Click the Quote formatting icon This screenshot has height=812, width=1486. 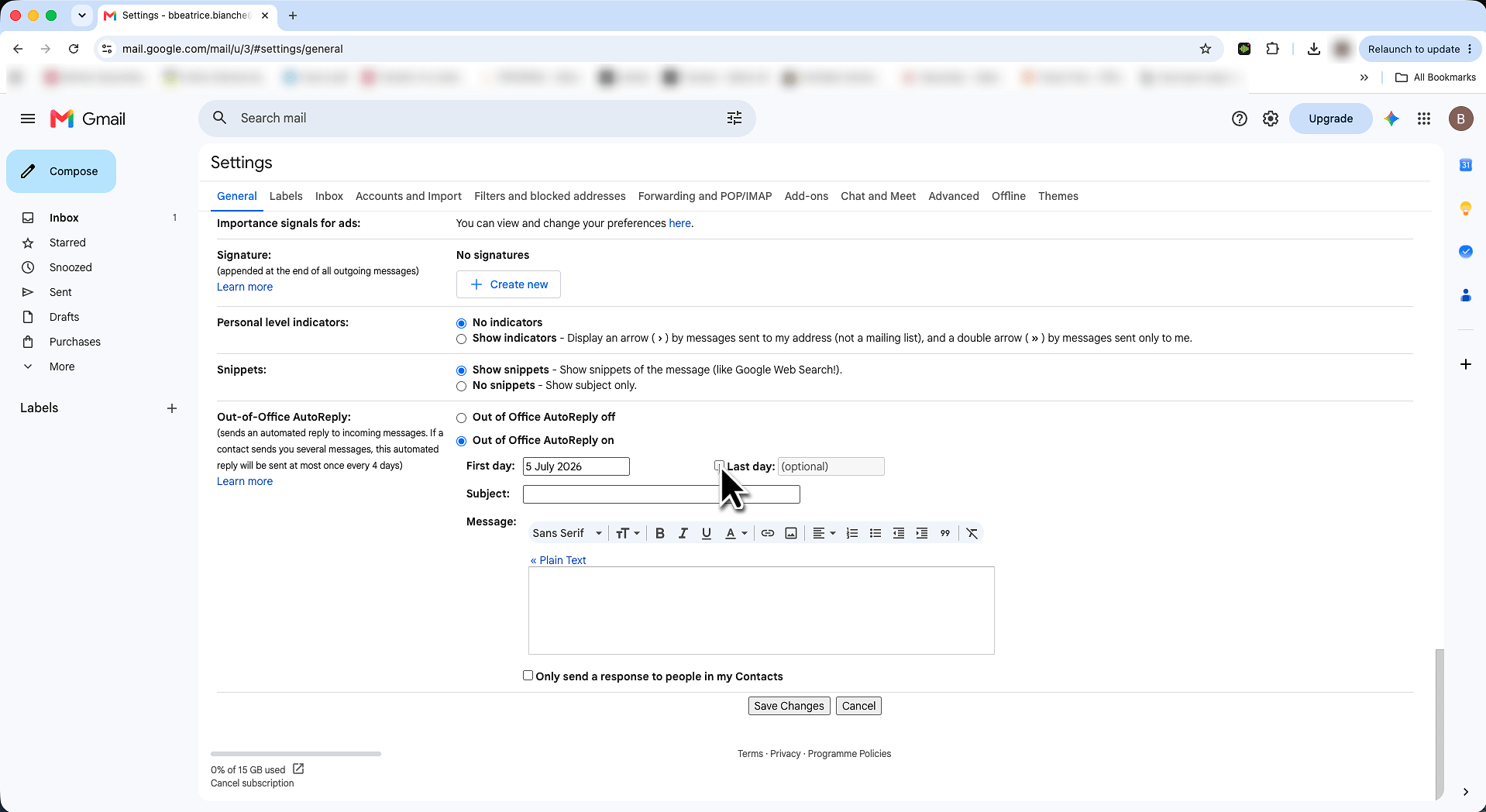tap(945, 533)
